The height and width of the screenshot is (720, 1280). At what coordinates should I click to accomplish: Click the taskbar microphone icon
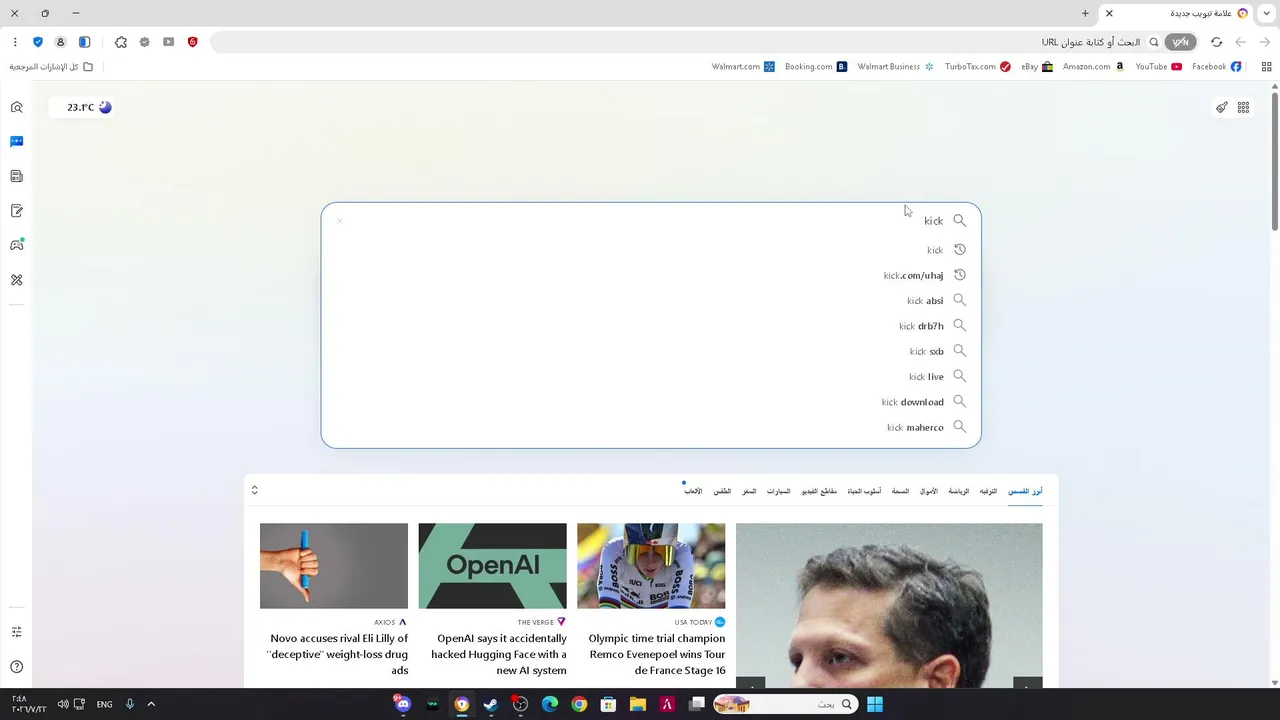pyautogui.click(x=130, y=704)
